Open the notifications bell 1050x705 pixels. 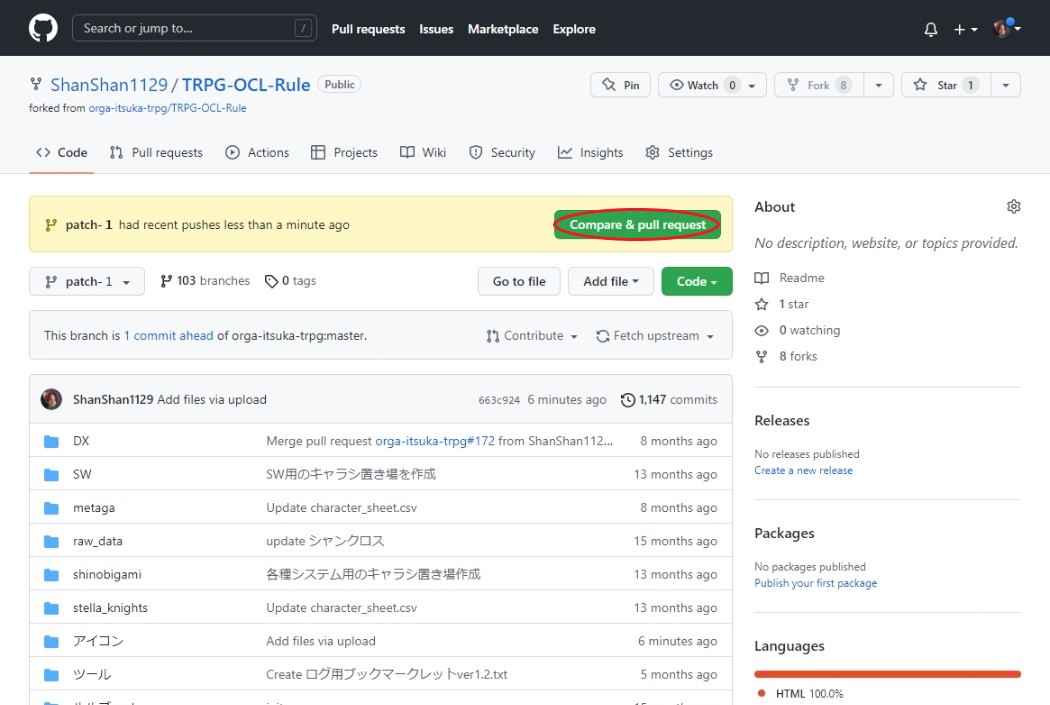pos(931,29)
